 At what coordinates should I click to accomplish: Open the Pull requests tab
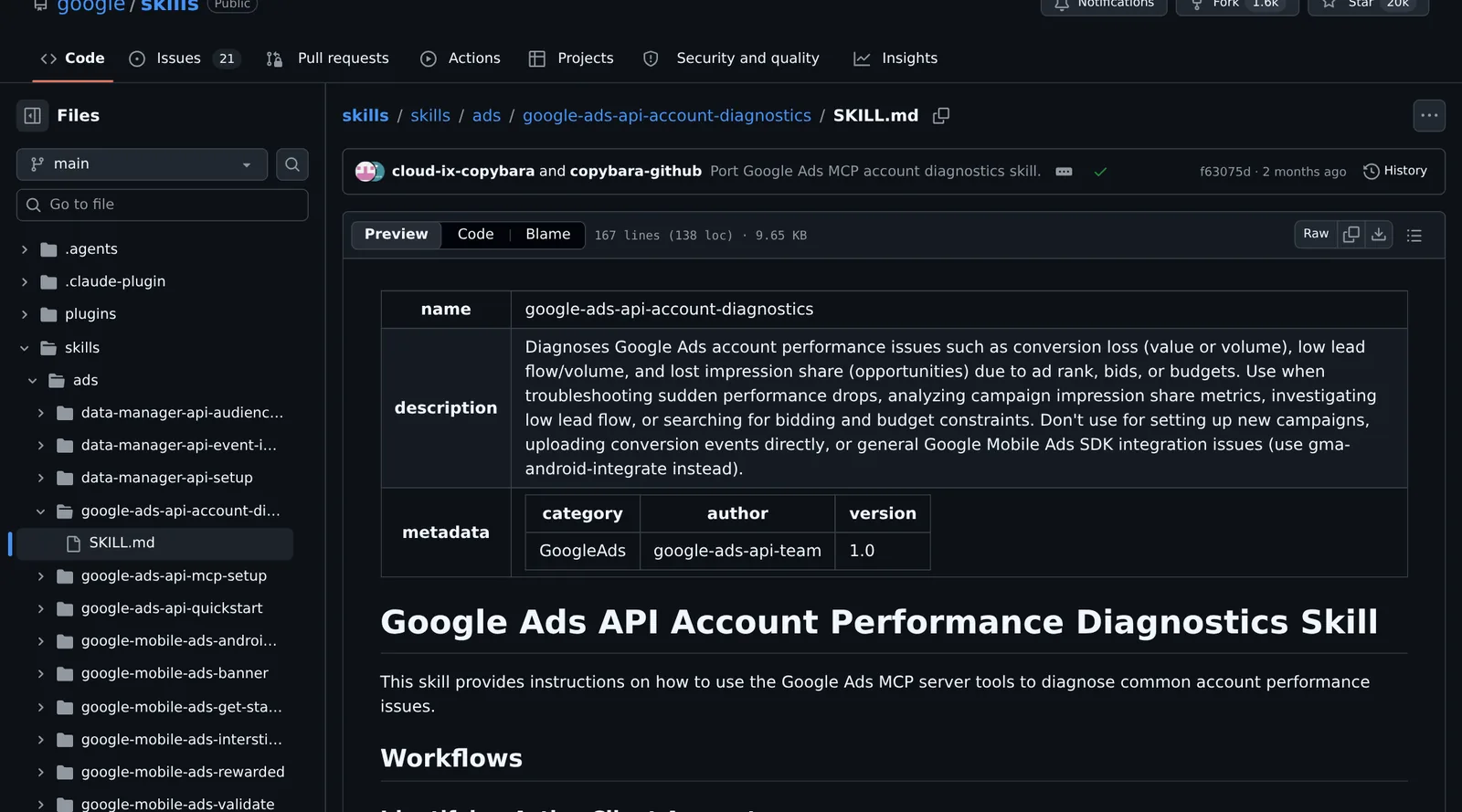327,58
